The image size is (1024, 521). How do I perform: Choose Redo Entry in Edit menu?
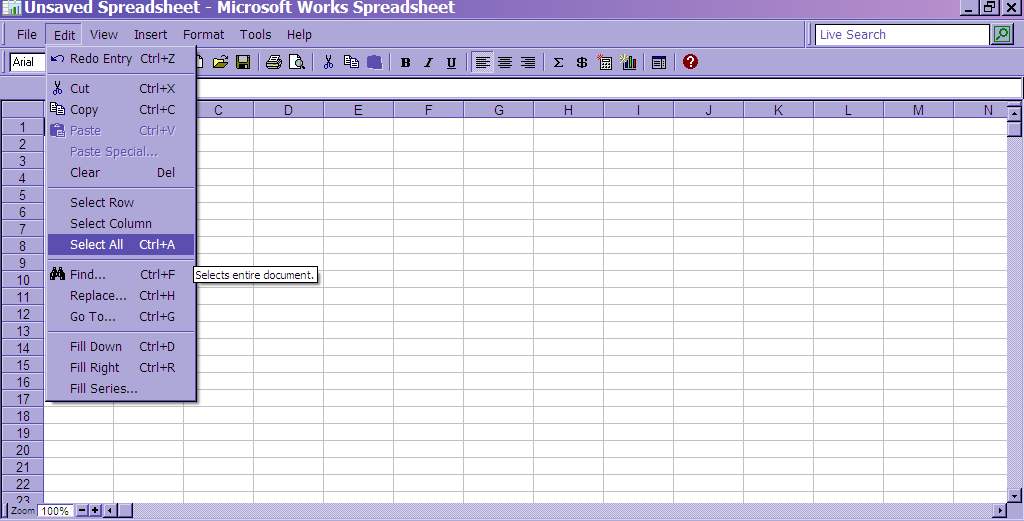click(121, 59)
